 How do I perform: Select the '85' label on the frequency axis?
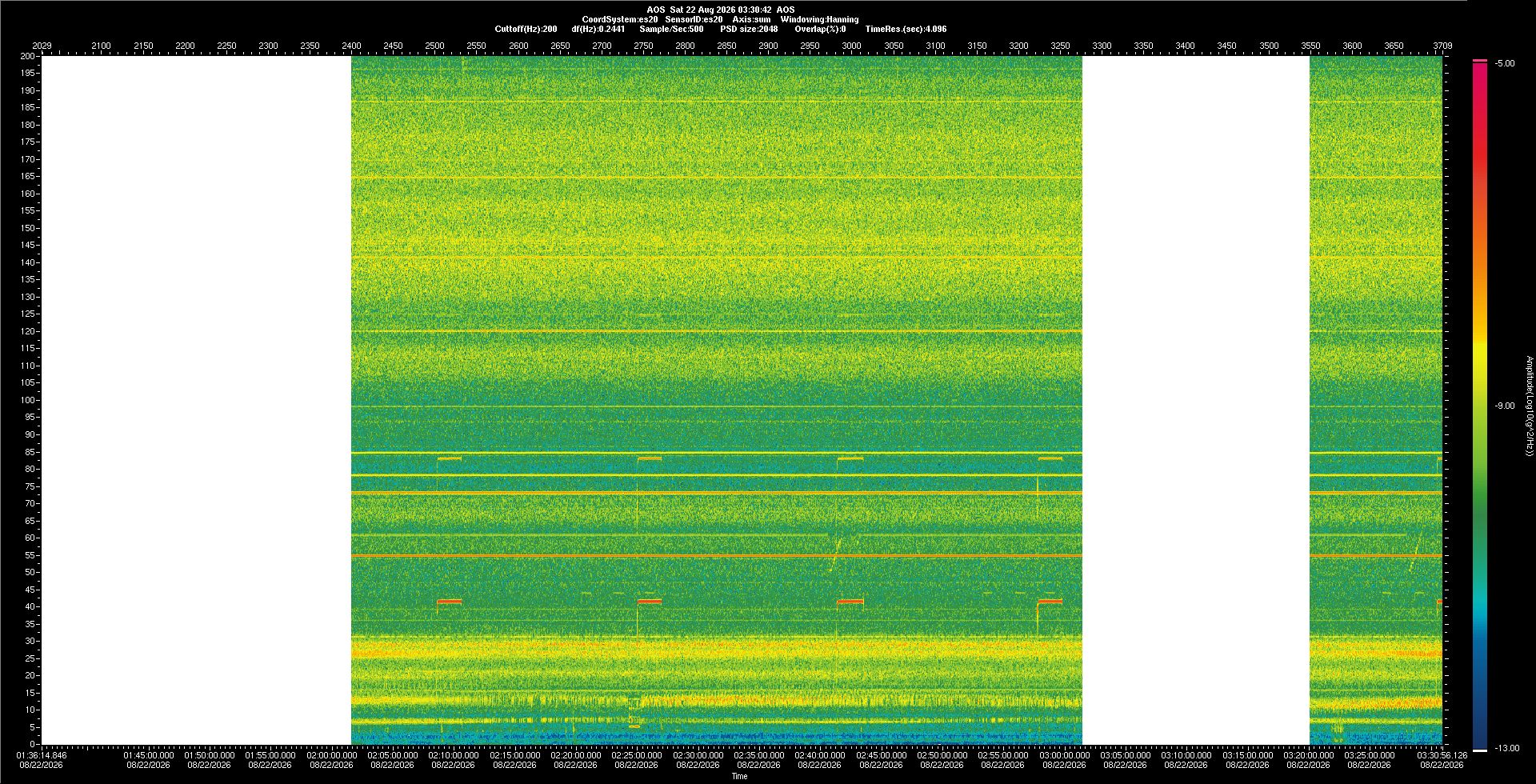(x=30, y=452)
